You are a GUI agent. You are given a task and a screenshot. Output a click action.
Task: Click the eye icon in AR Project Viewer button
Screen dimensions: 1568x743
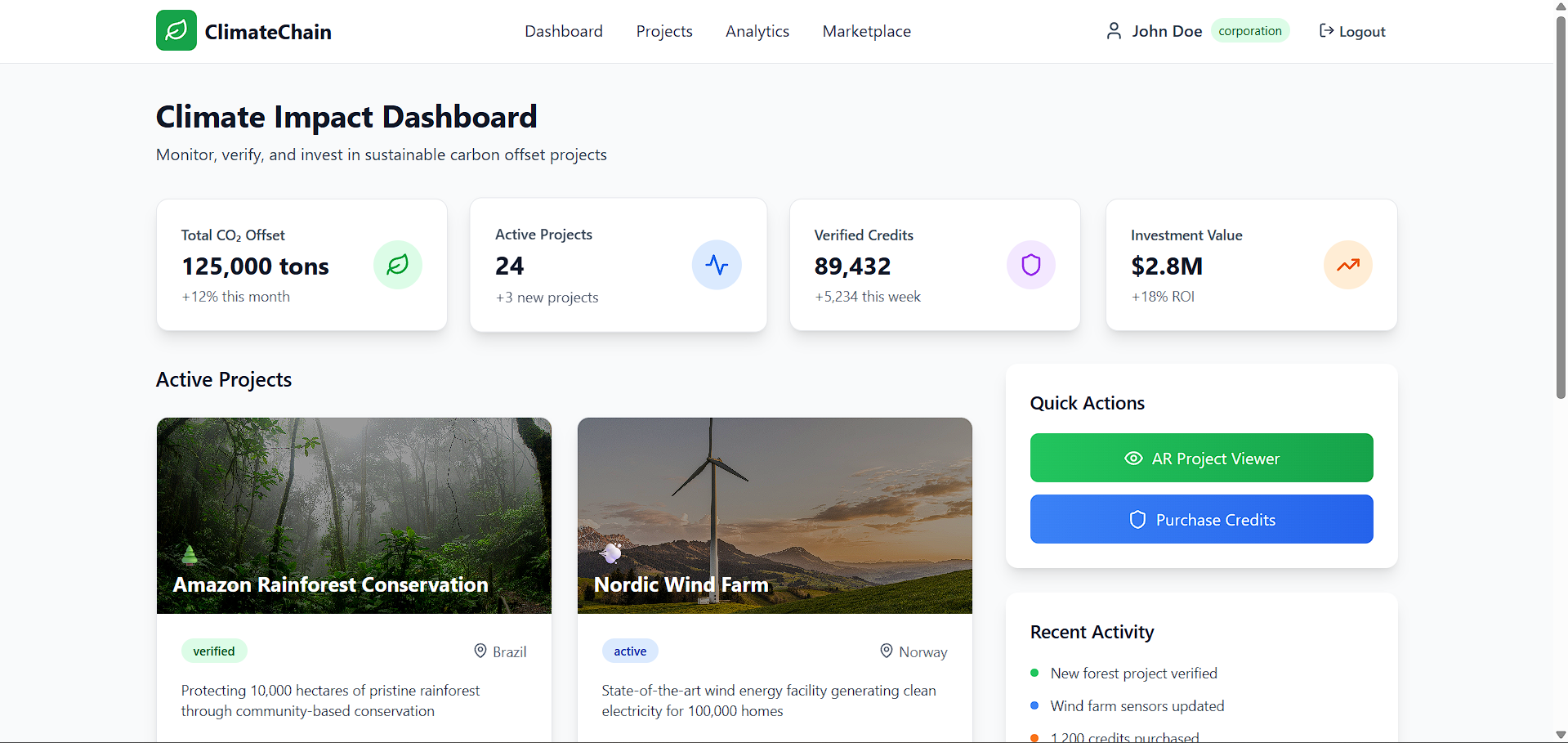pyautogui.click(x=1133, y=459)
